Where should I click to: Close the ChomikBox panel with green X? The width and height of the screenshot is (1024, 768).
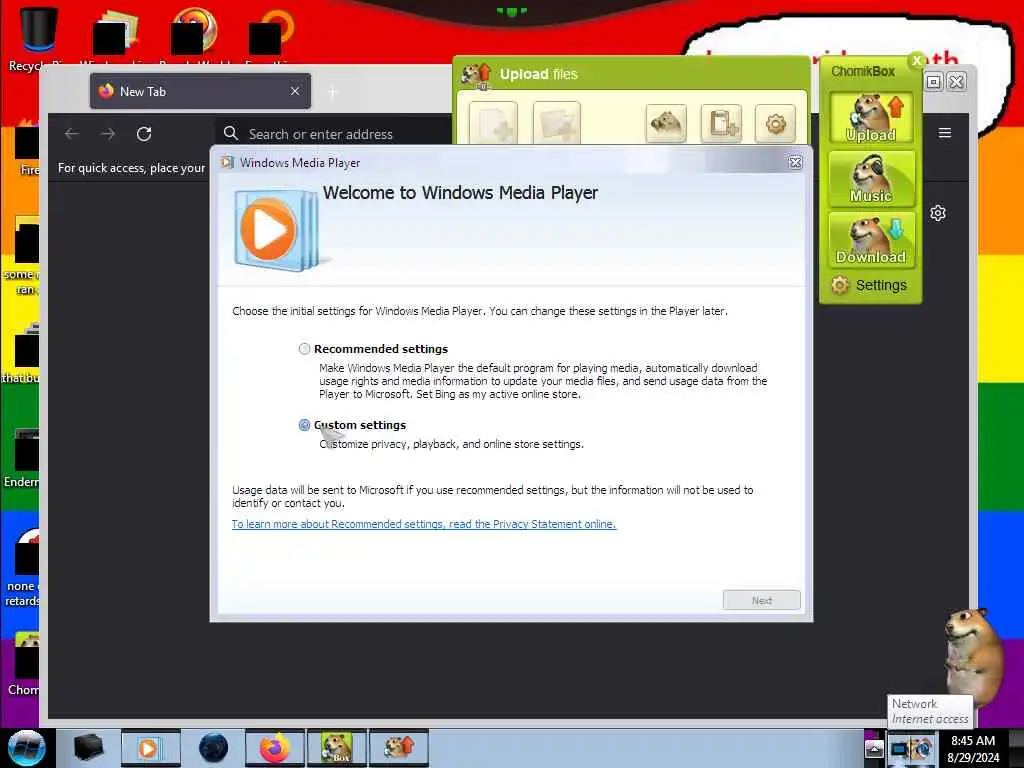pyautogui.click(x=917, y=60)
